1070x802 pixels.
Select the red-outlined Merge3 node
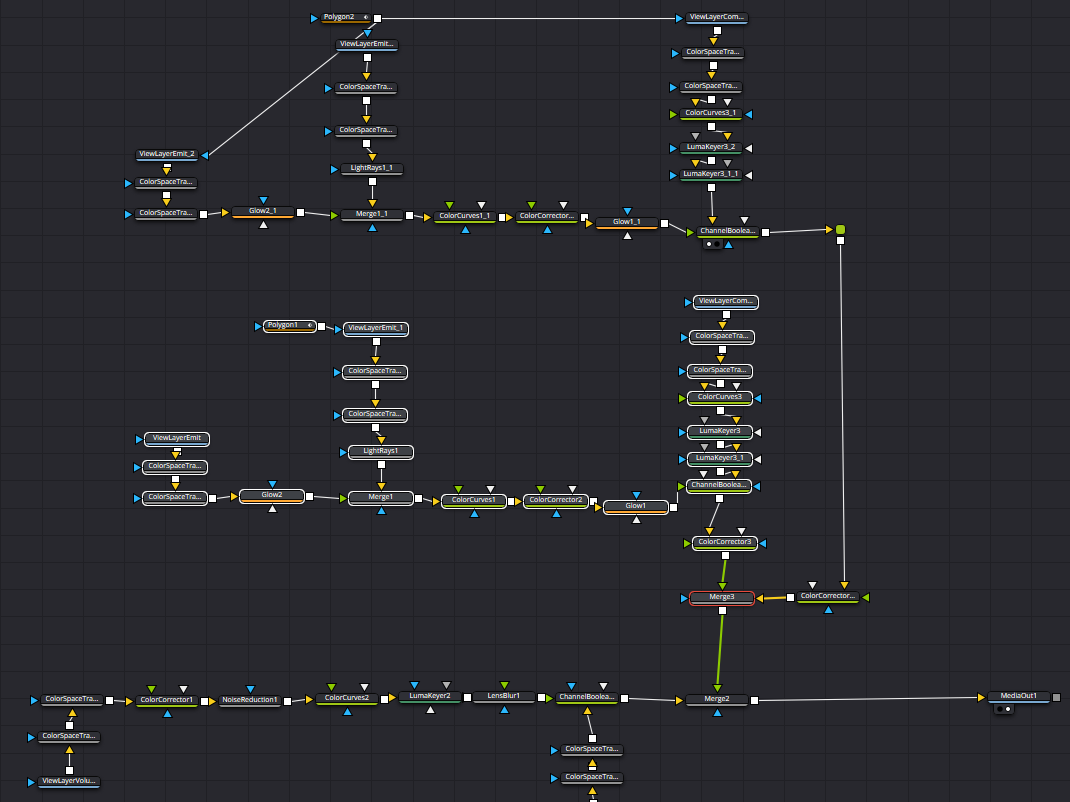(722, 598)
